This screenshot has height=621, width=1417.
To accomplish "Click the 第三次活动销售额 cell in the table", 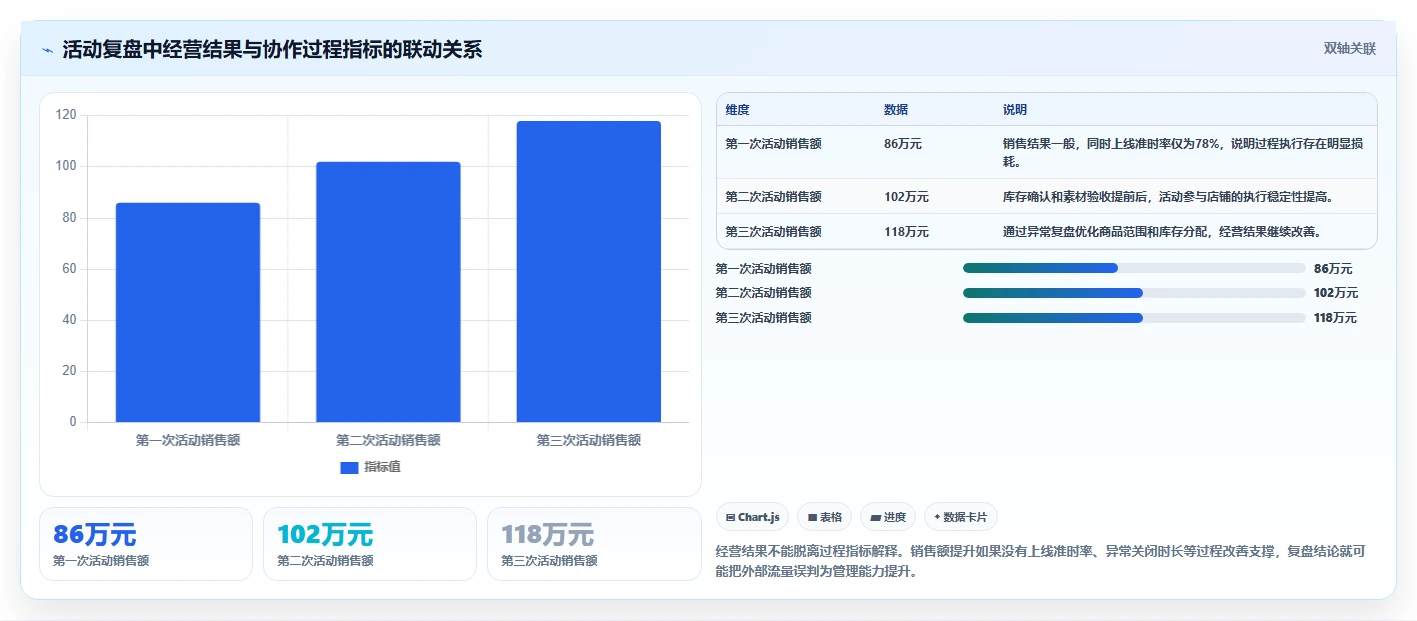I will pyautogui.click(x=774, y=232).
